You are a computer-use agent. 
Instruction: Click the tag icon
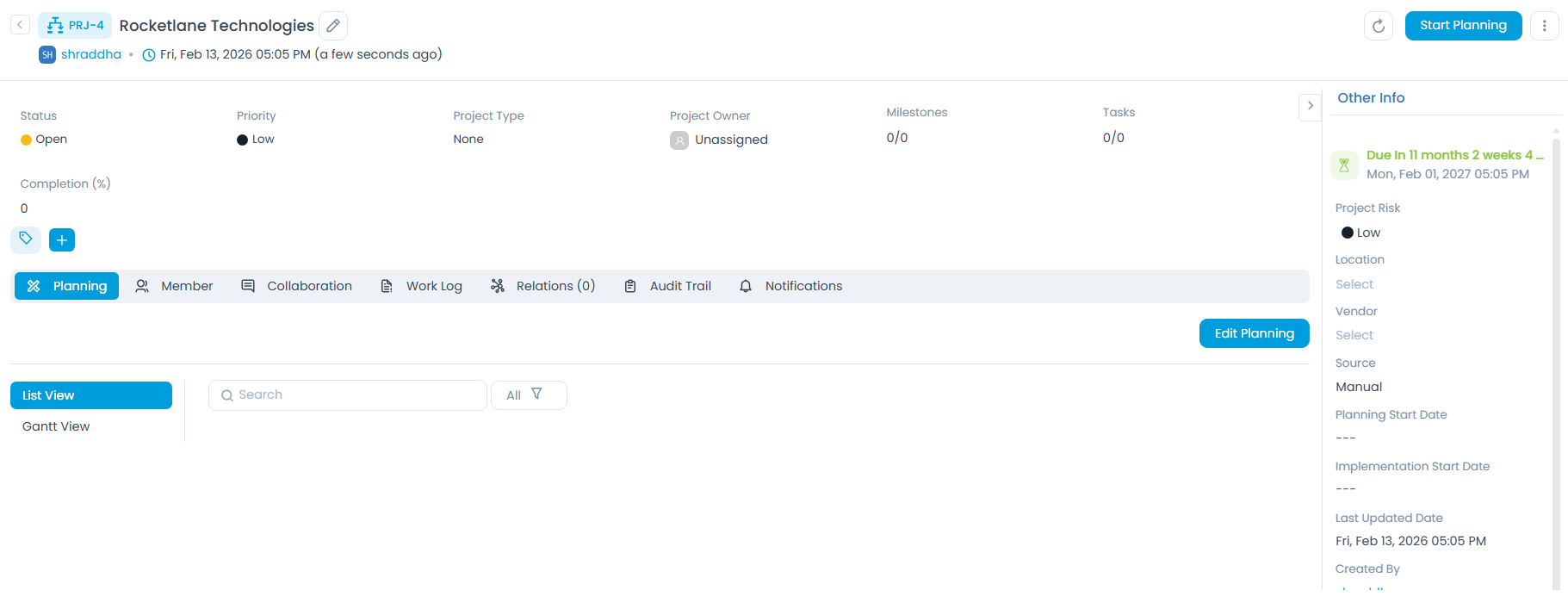pos(26,239)
